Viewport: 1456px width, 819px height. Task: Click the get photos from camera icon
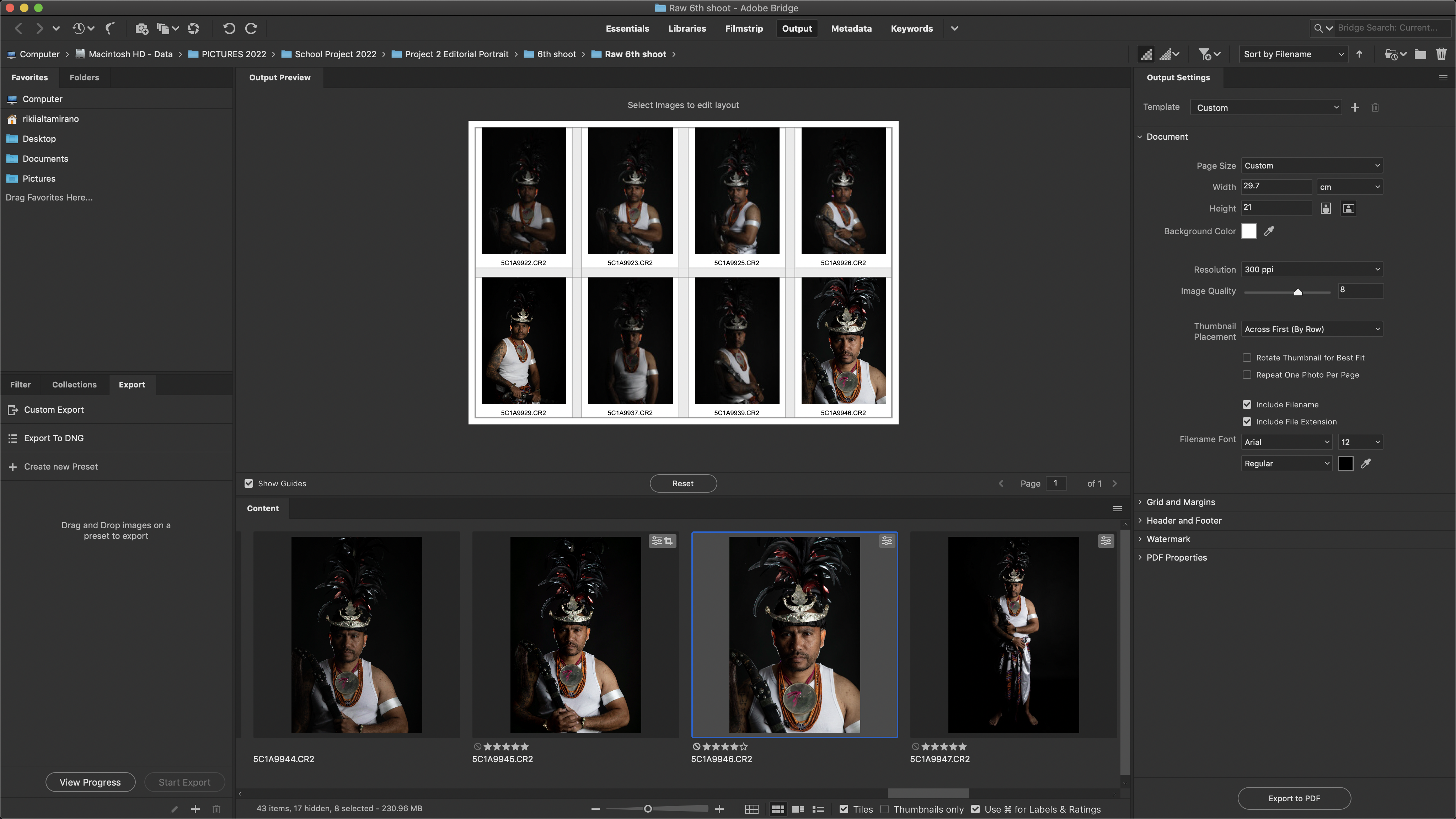(x=141, y=28)
